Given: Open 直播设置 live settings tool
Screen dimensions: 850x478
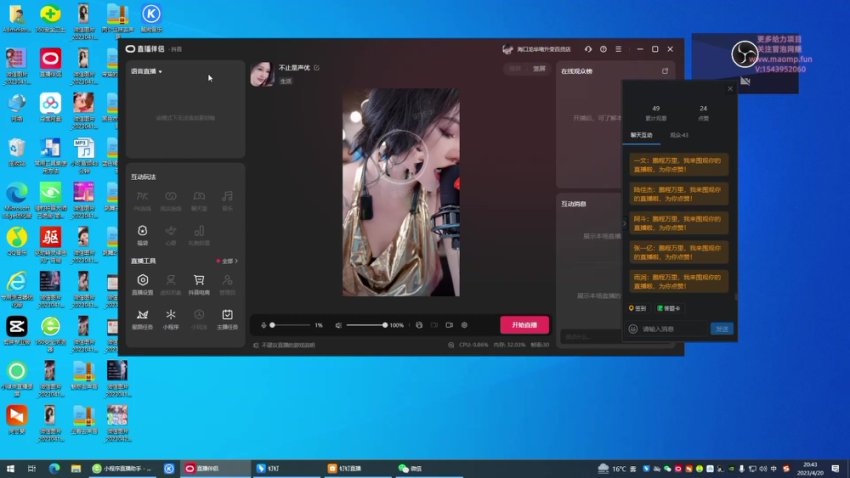Looking at the screenshot, I should click(143, 283).
